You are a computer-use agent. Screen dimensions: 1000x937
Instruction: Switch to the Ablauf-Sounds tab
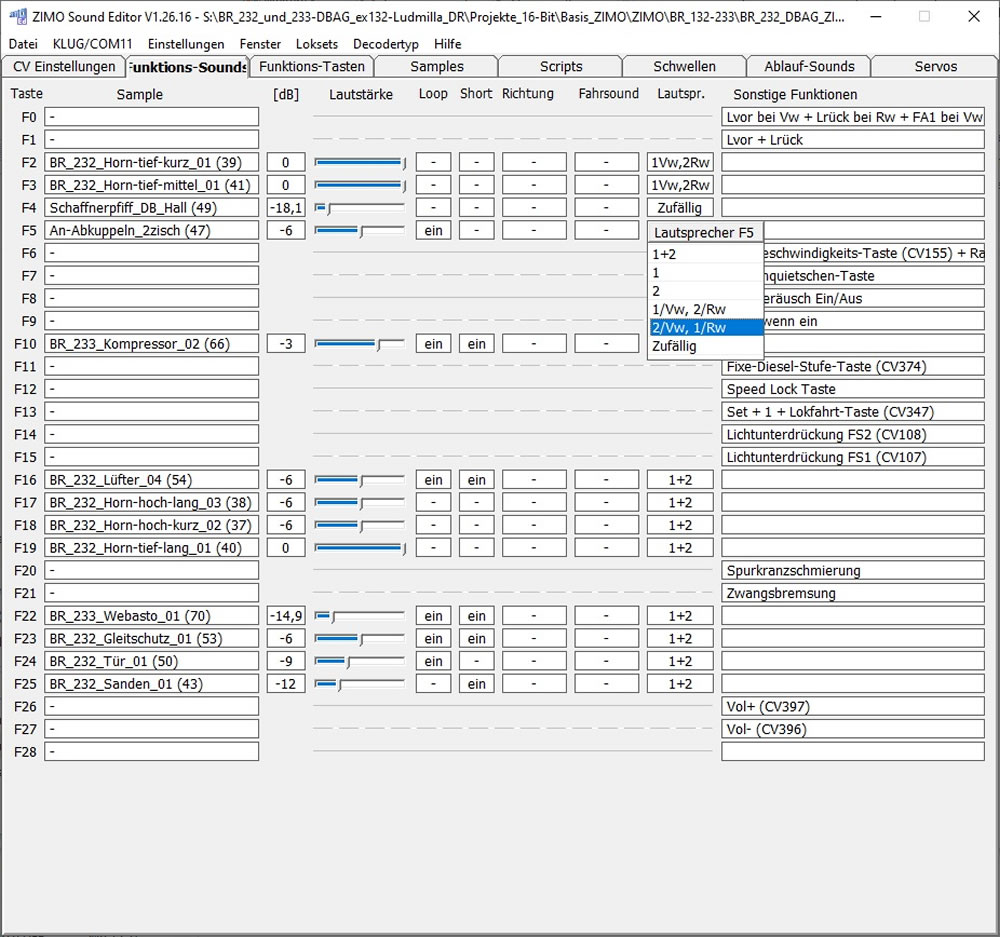click(809, 66)
